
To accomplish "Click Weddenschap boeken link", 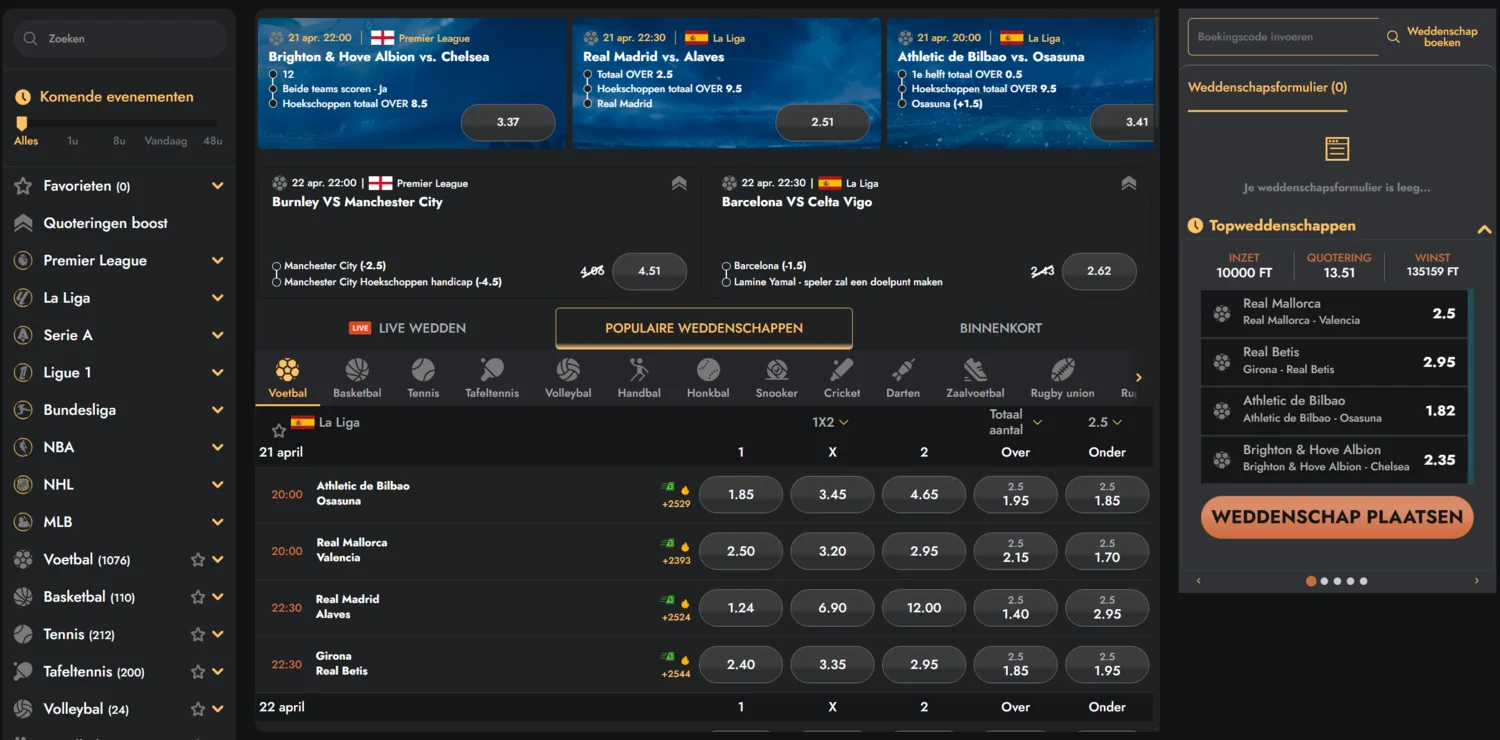I will [1441, 37].
